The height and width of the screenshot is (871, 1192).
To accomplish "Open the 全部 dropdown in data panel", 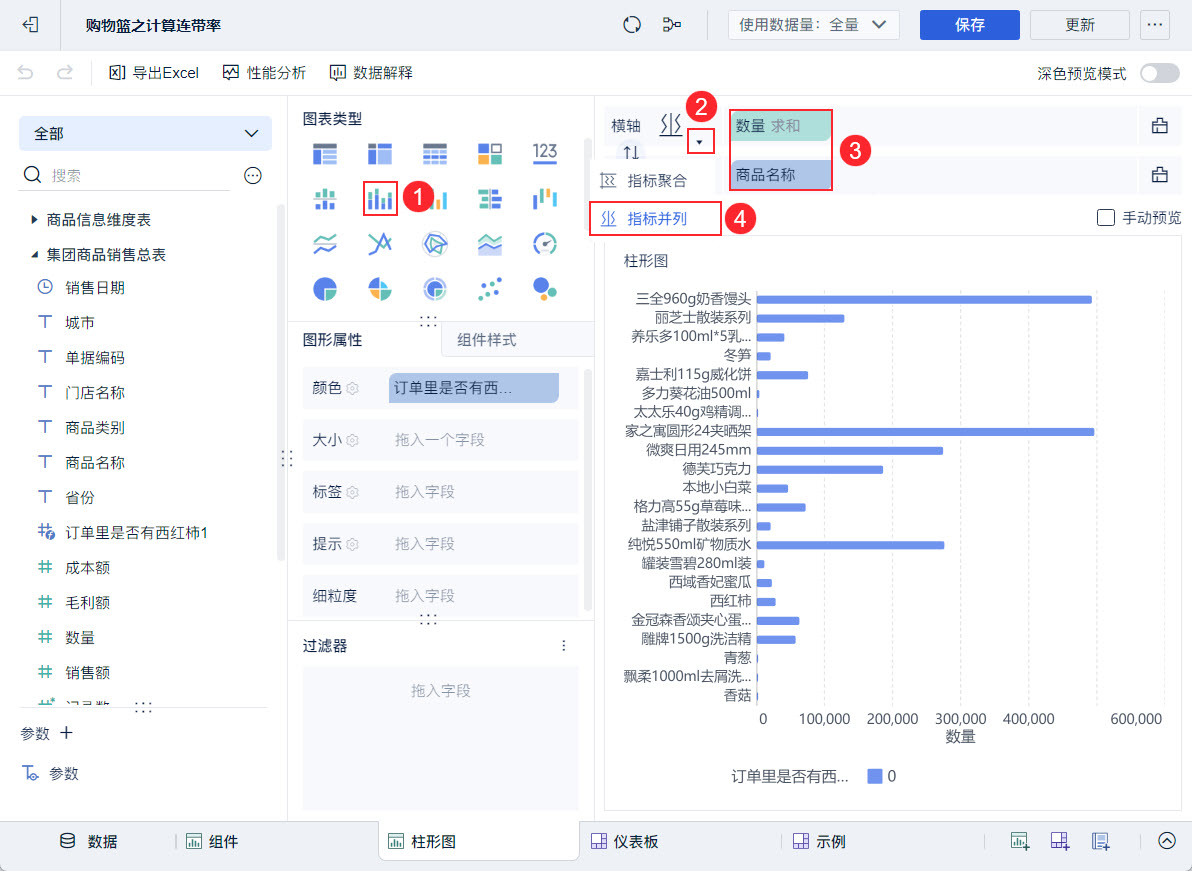I will (x=145, y=133).
